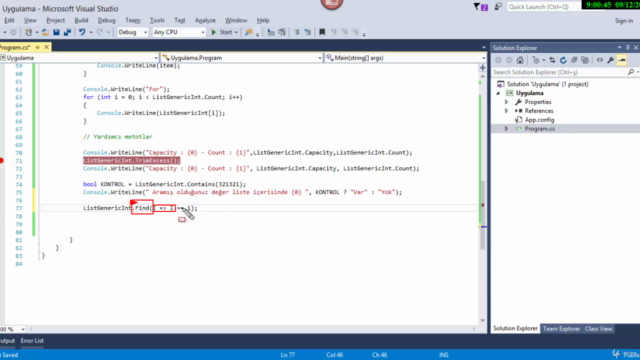Open the Analyze menu
This screenshot has height=360, width=640.
click(205, 20)
